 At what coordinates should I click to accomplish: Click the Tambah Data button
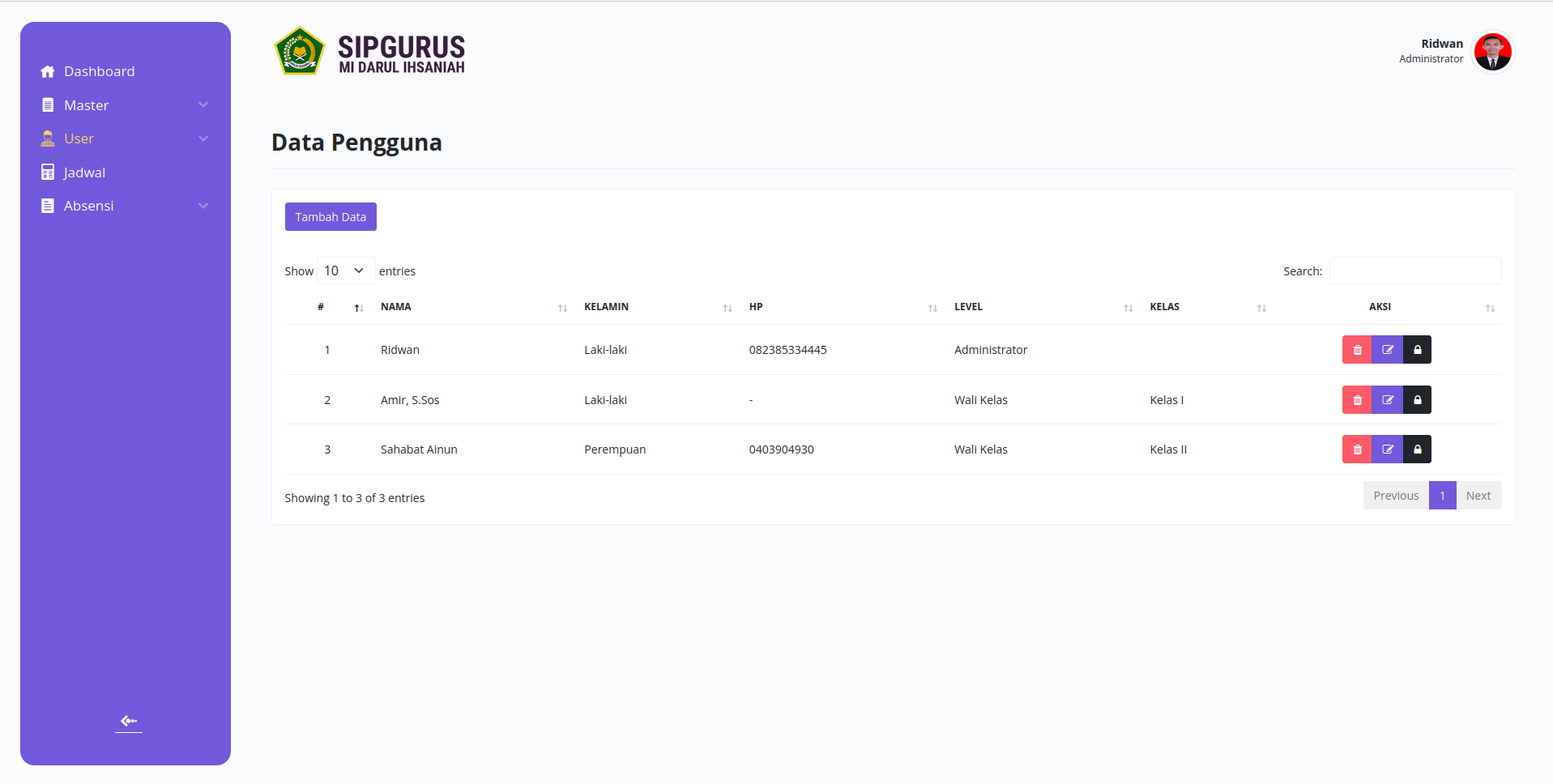pos(331,217)
